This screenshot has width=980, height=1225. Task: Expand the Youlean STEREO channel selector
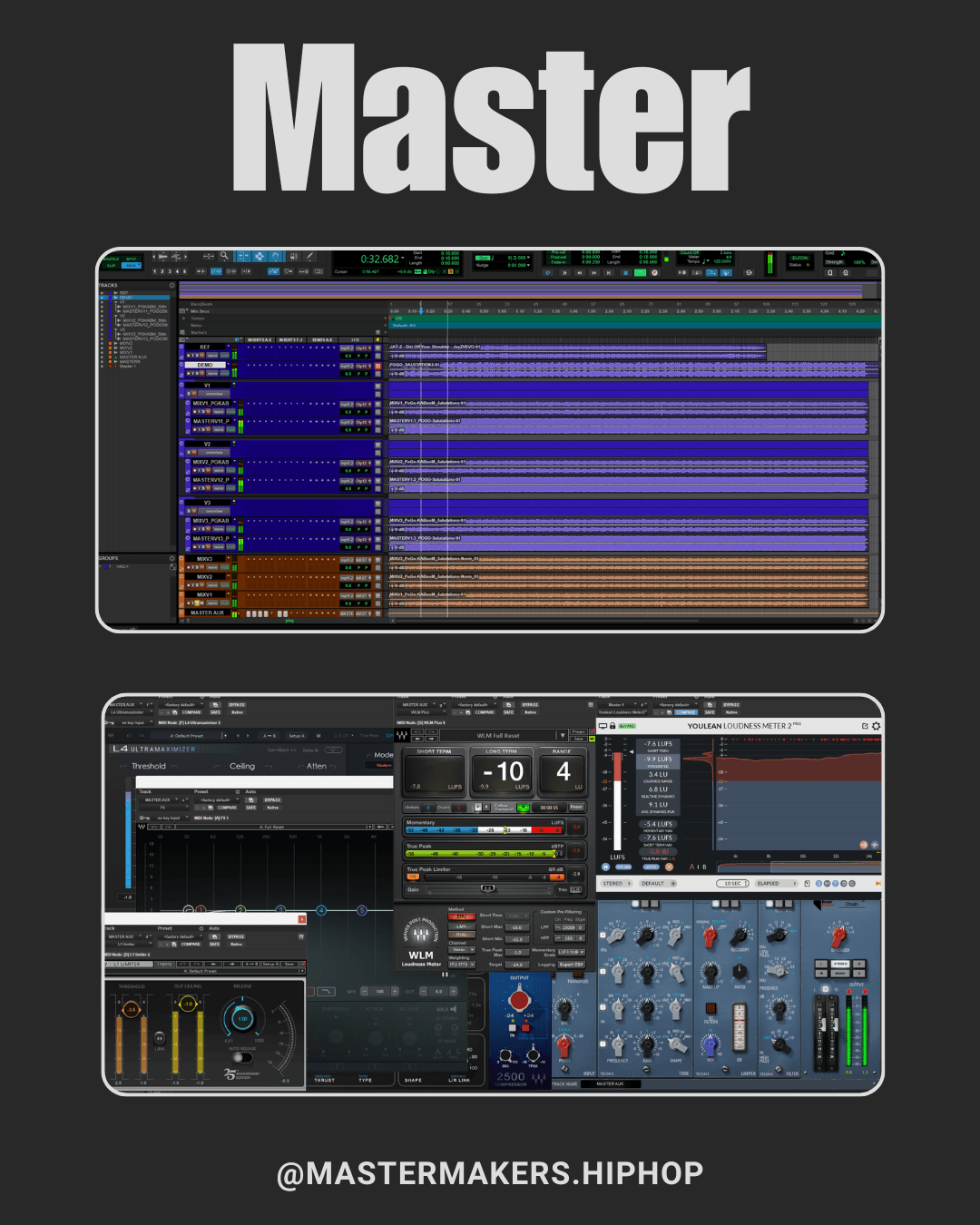coord(617,883)
